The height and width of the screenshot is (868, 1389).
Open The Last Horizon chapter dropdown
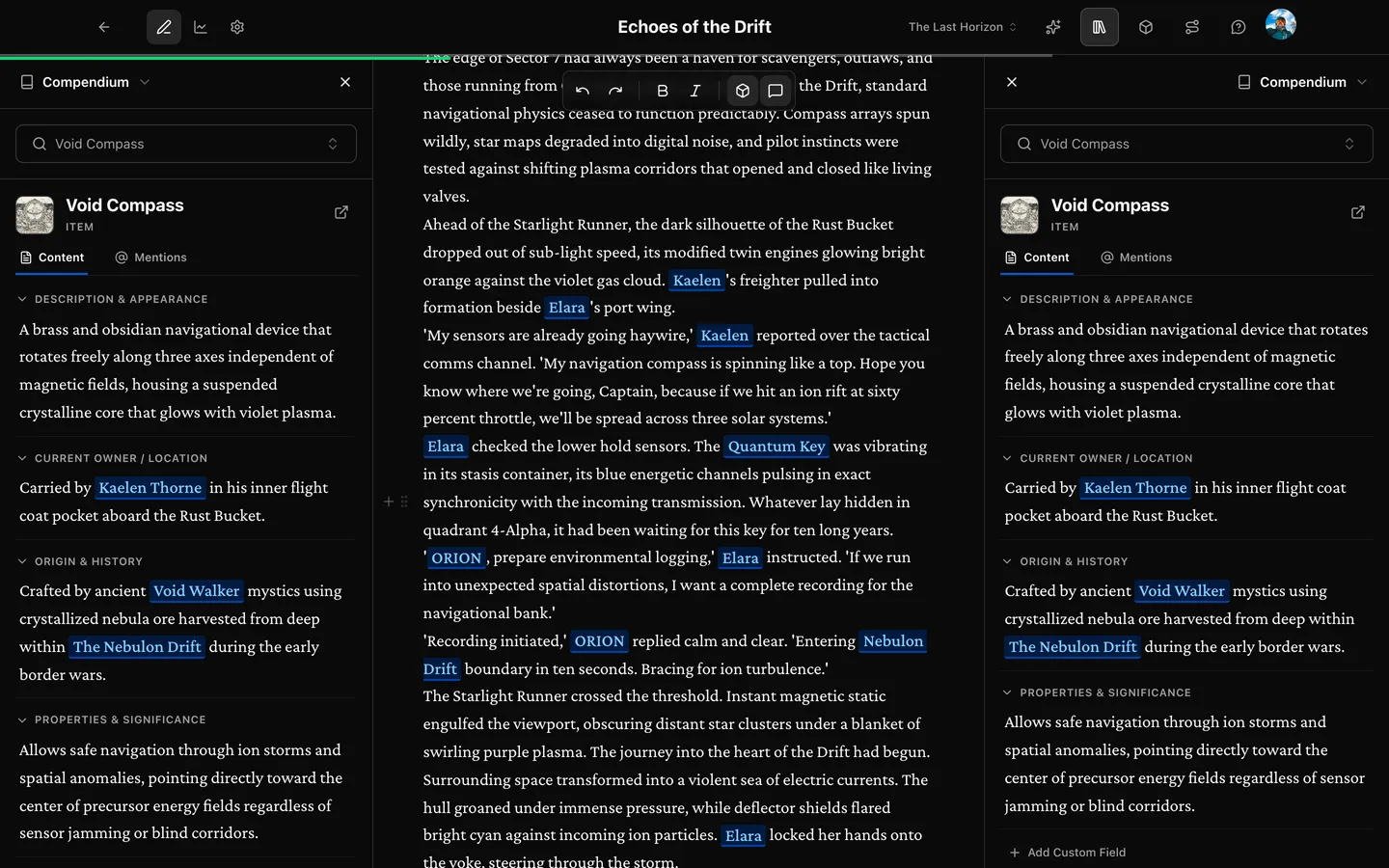pyautogui.click(x=963, y=27)
